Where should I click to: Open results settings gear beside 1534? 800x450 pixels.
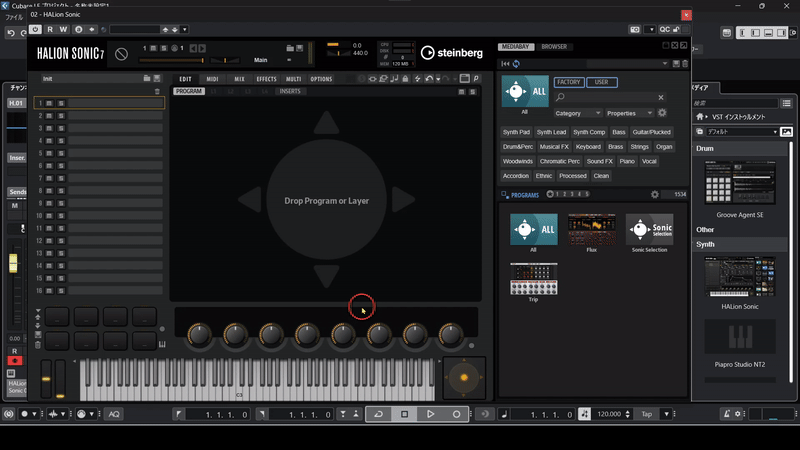pyautogui.click(x=655, y=194)
